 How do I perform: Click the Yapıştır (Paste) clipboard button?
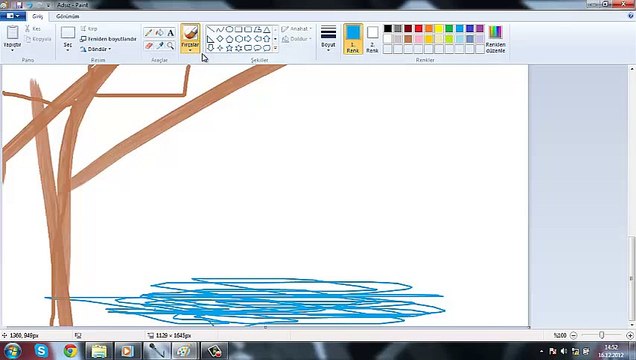click(x=12, y=32)
